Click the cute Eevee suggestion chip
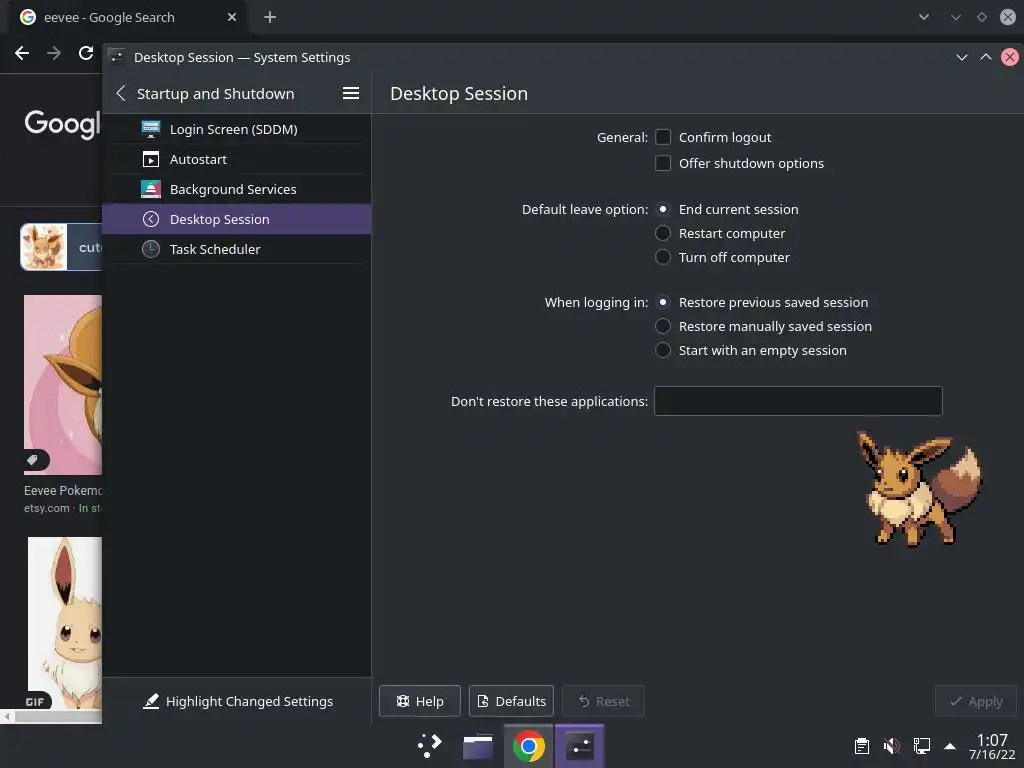1024x768 pixels. tap(61, 247)
